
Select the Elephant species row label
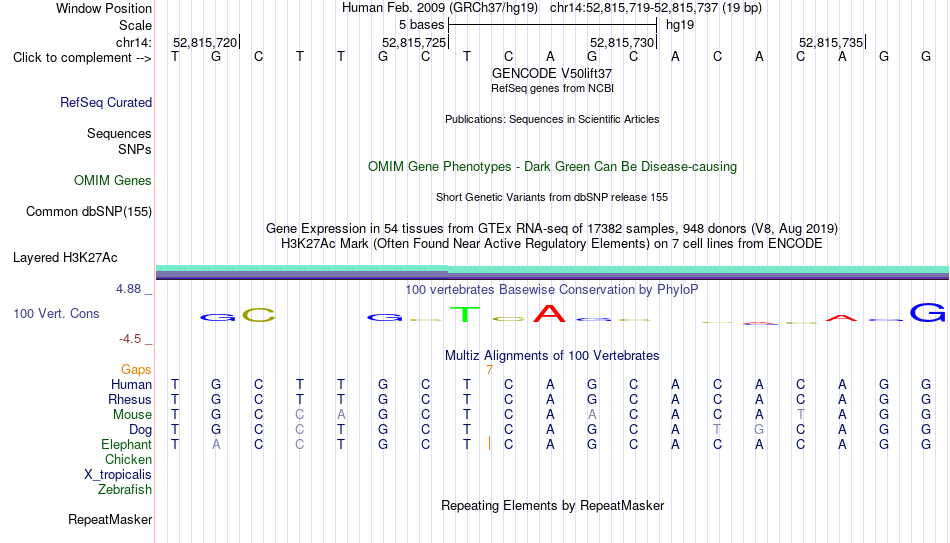coord(127,445)
